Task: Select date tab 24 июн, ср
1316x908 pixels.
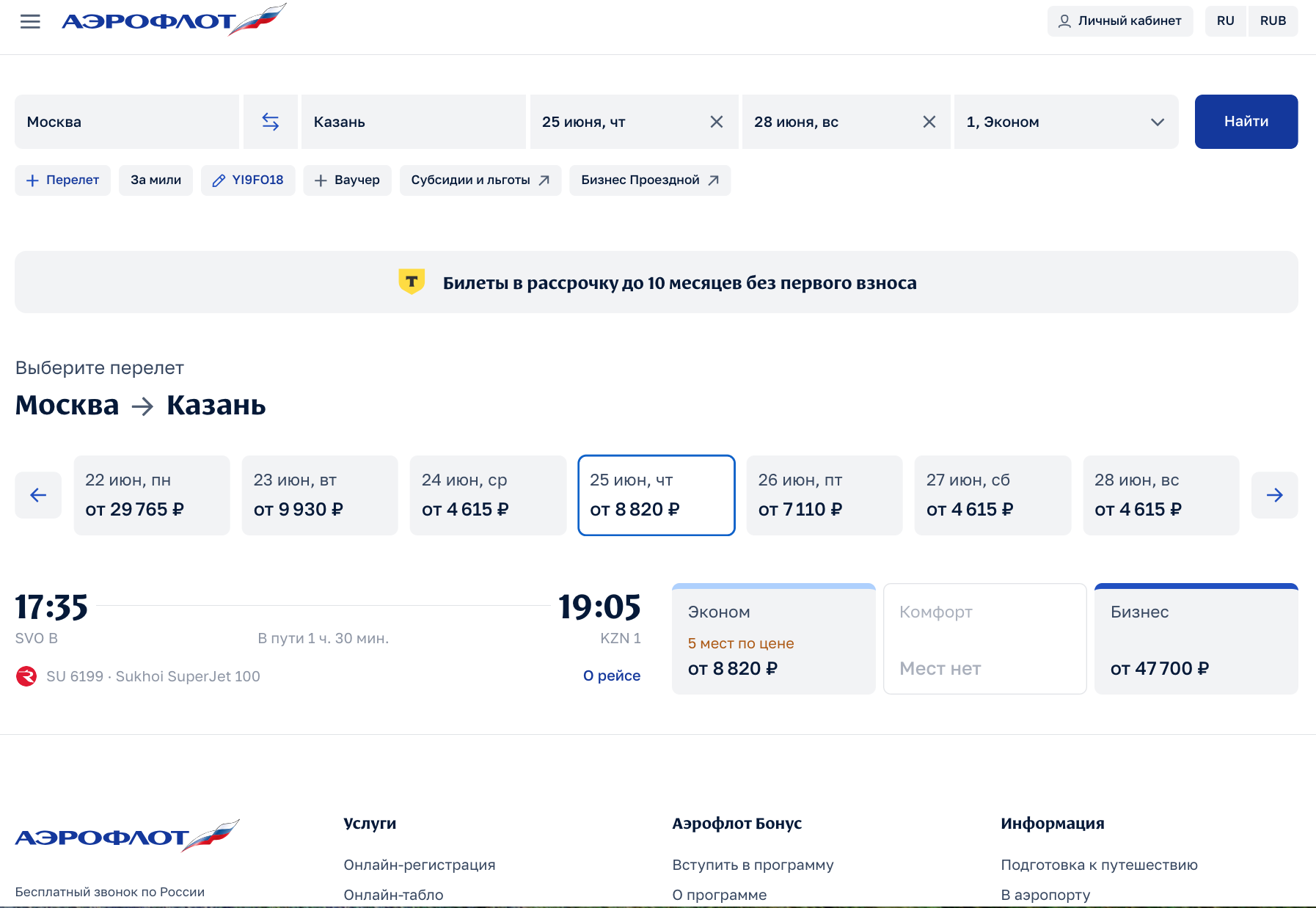Action: coord(488,495)
